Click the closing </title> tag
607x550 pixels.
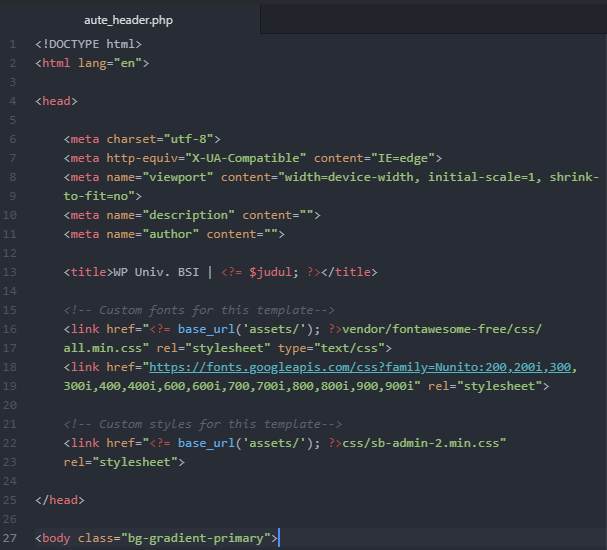click(x=349, y=272)
